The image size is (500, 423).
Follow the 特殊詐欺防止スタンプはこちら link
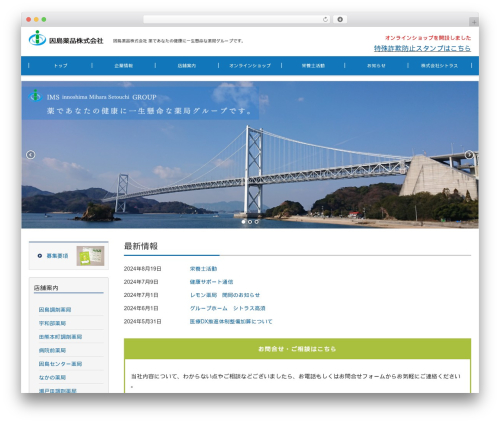coord(422,48)
